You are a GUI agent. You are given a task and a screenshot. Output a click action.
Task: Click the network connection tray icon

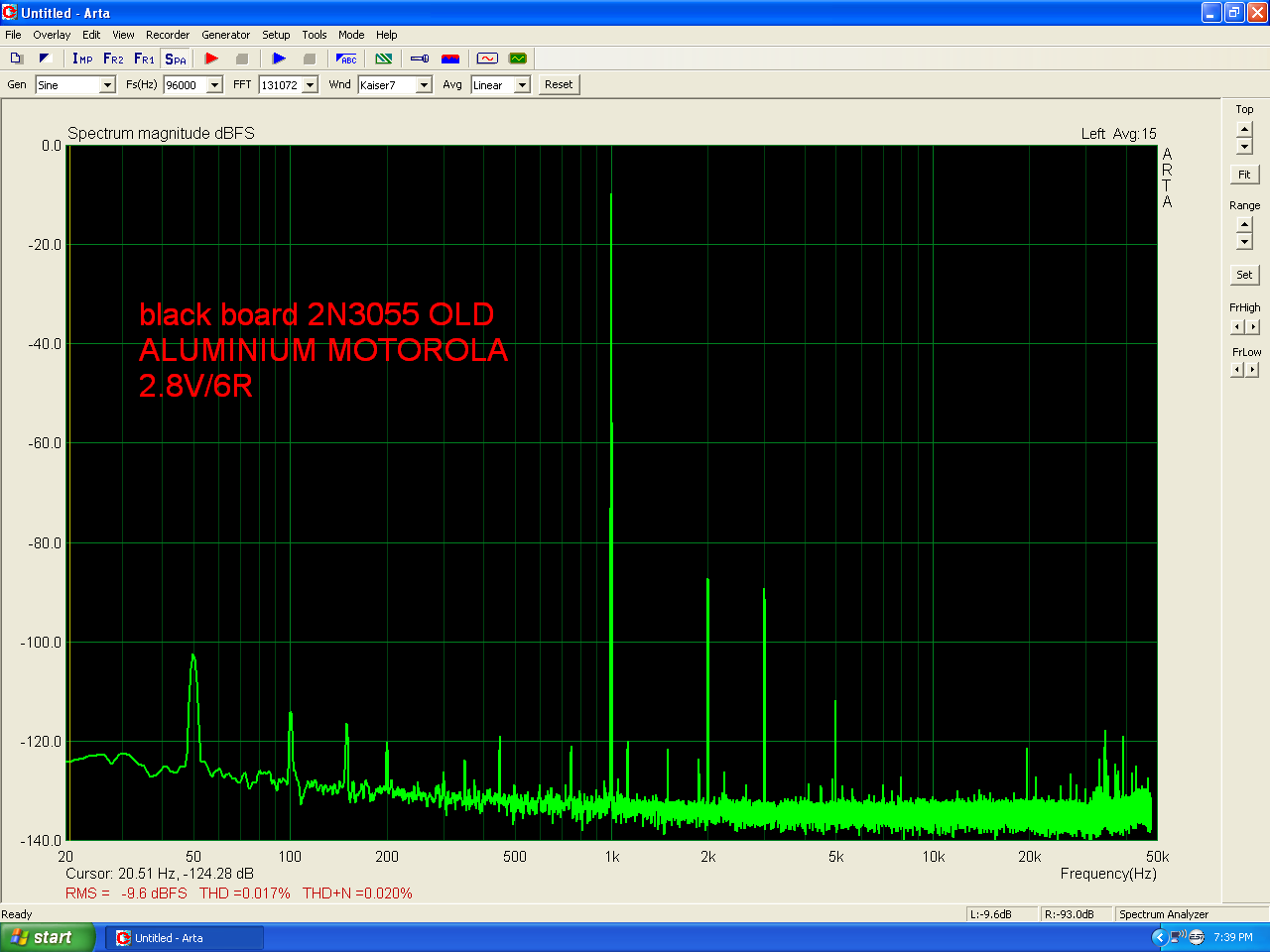(1178, 937)
